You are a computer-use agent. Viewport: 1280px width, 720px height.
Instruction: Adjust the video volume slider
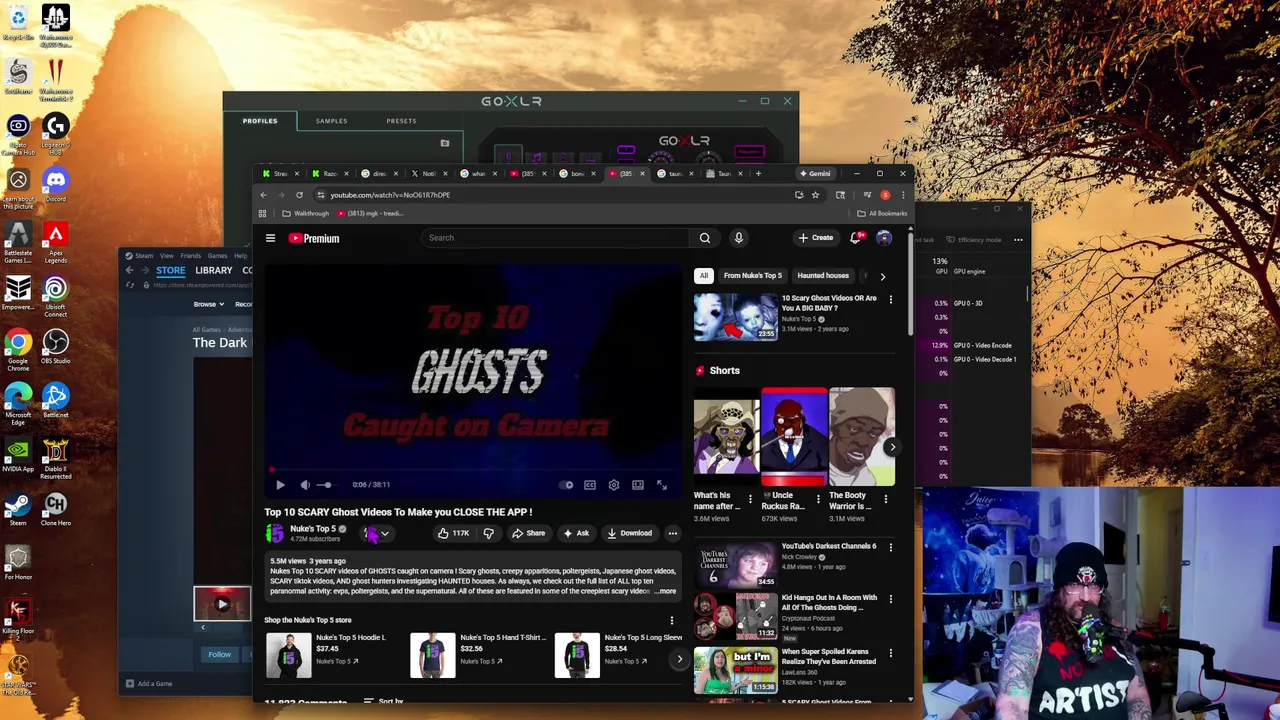point(325,485)
